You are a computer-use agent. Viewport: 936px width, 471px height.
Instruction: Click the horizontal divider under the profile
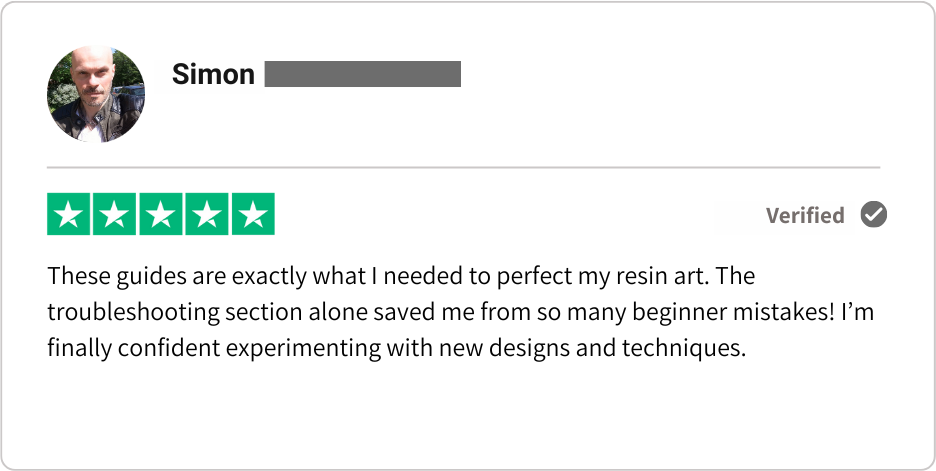pyautogui.click(x=463, y=168)
